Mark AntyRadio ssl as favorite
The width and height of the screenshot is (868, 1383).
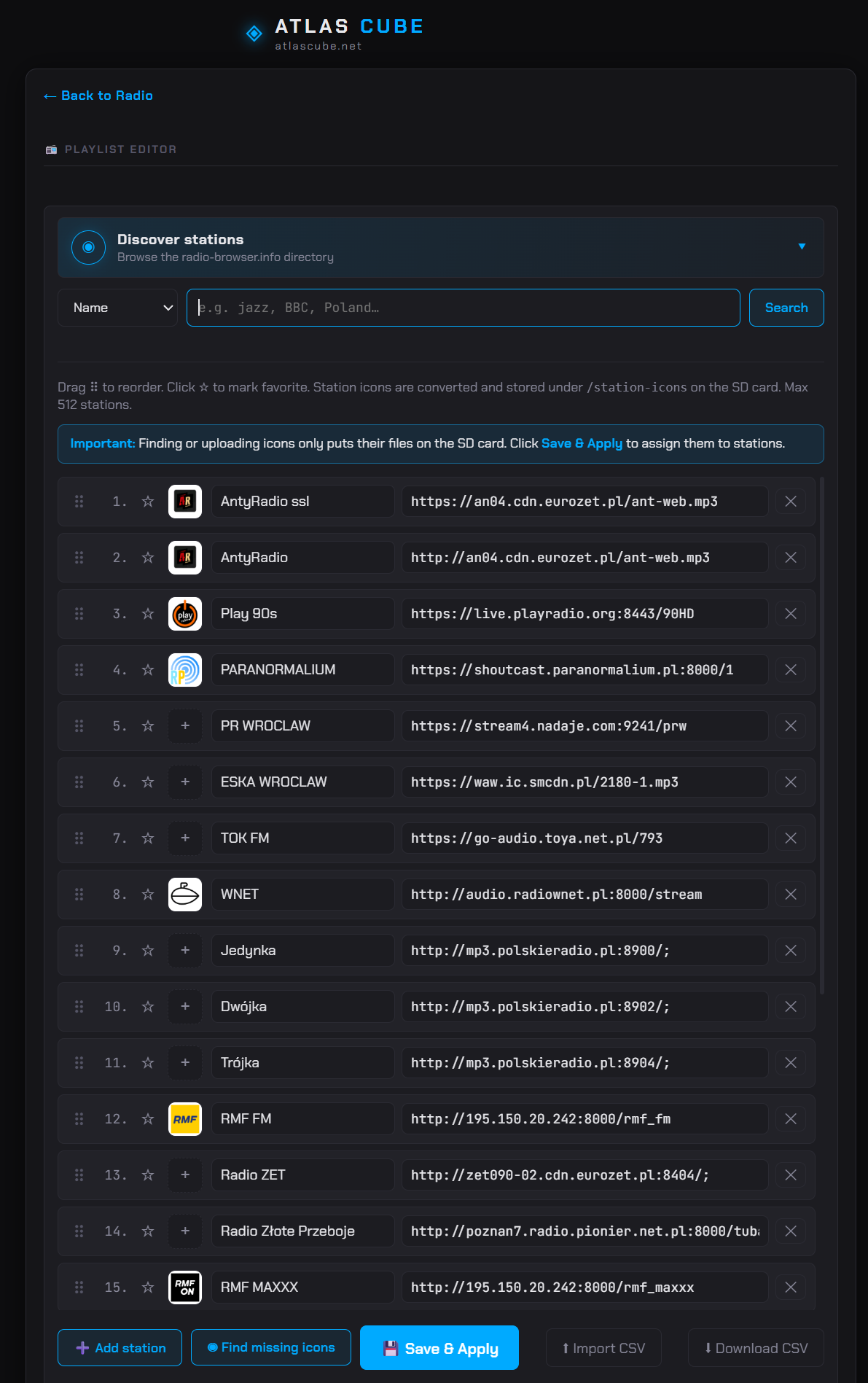(148, 502)
